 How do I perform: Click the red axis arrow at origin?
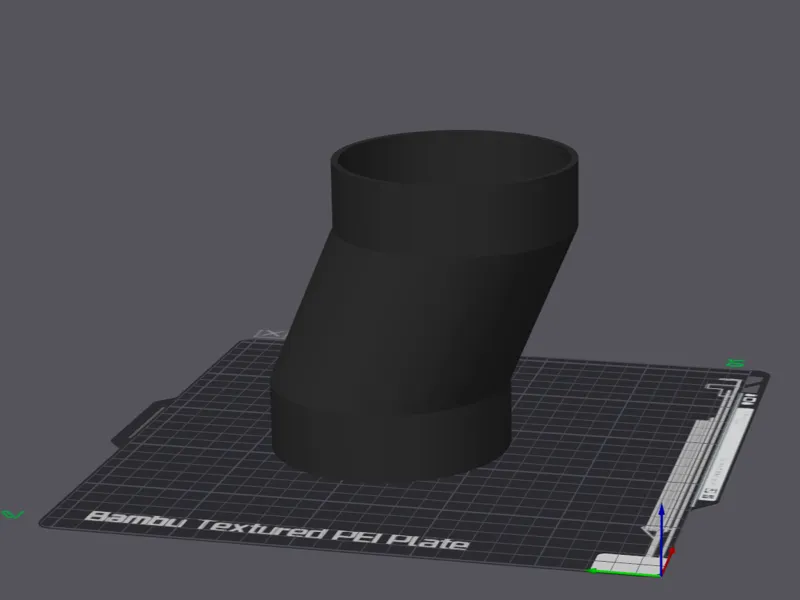pyautogui.click(x=668, y=560)
